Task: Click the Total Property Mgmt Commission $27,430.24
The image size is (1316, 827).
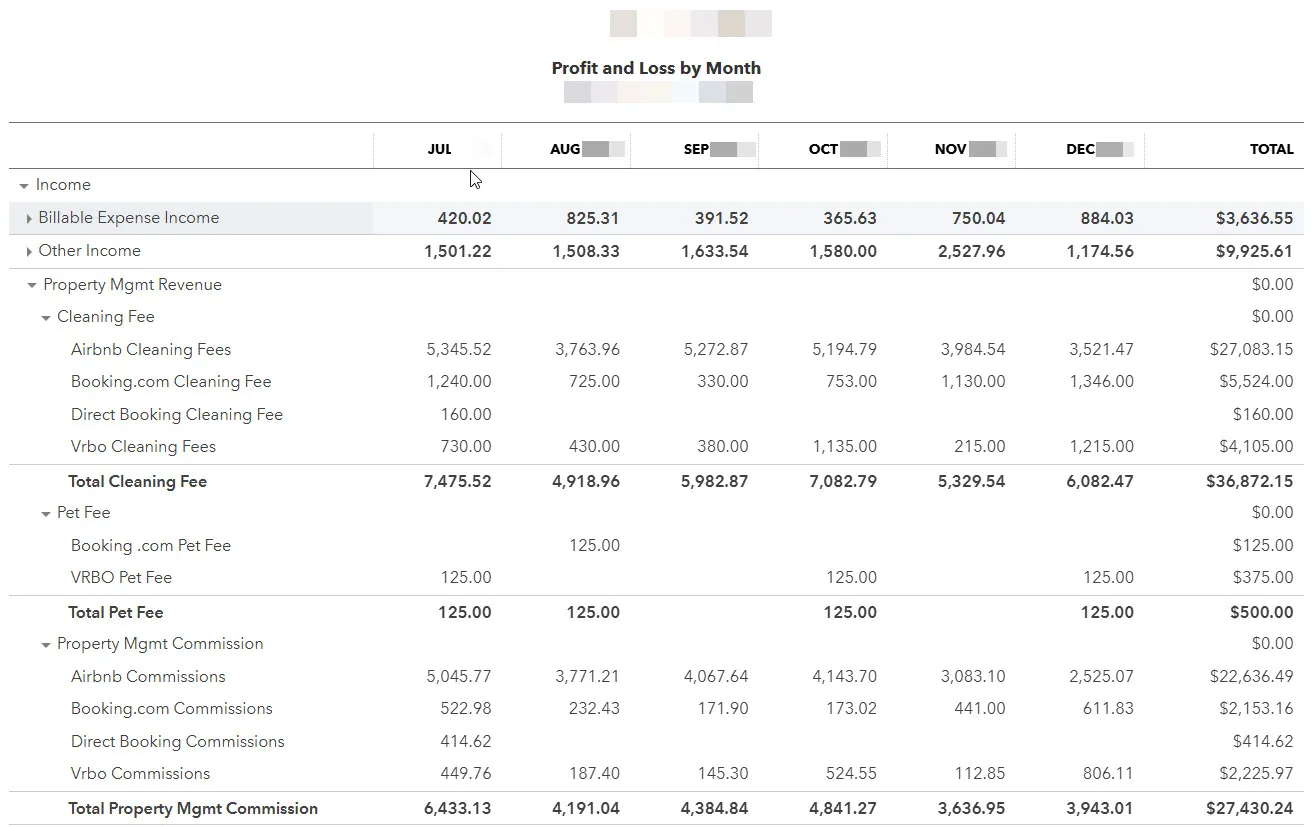Action: pos(1249,809)
